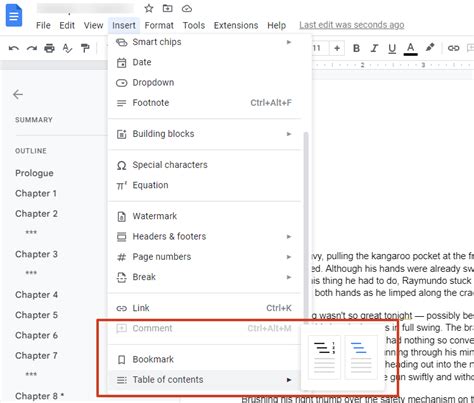Toggle italic formatting
Screen dimensions: 474x403
[x=374, y=48]
